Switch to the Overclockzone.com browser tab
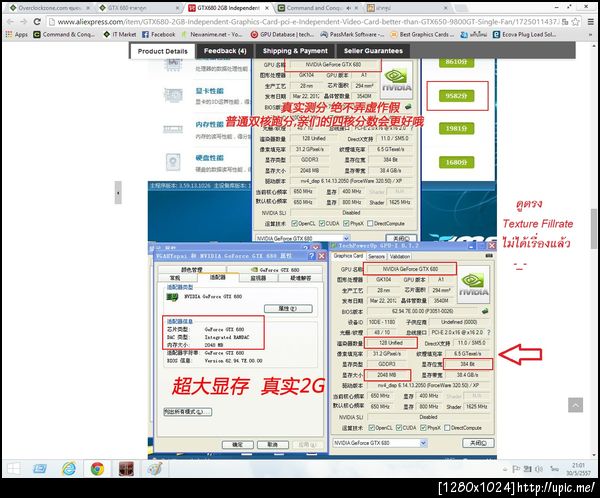Viewport: 600px width, 498px height. [48, 8]
